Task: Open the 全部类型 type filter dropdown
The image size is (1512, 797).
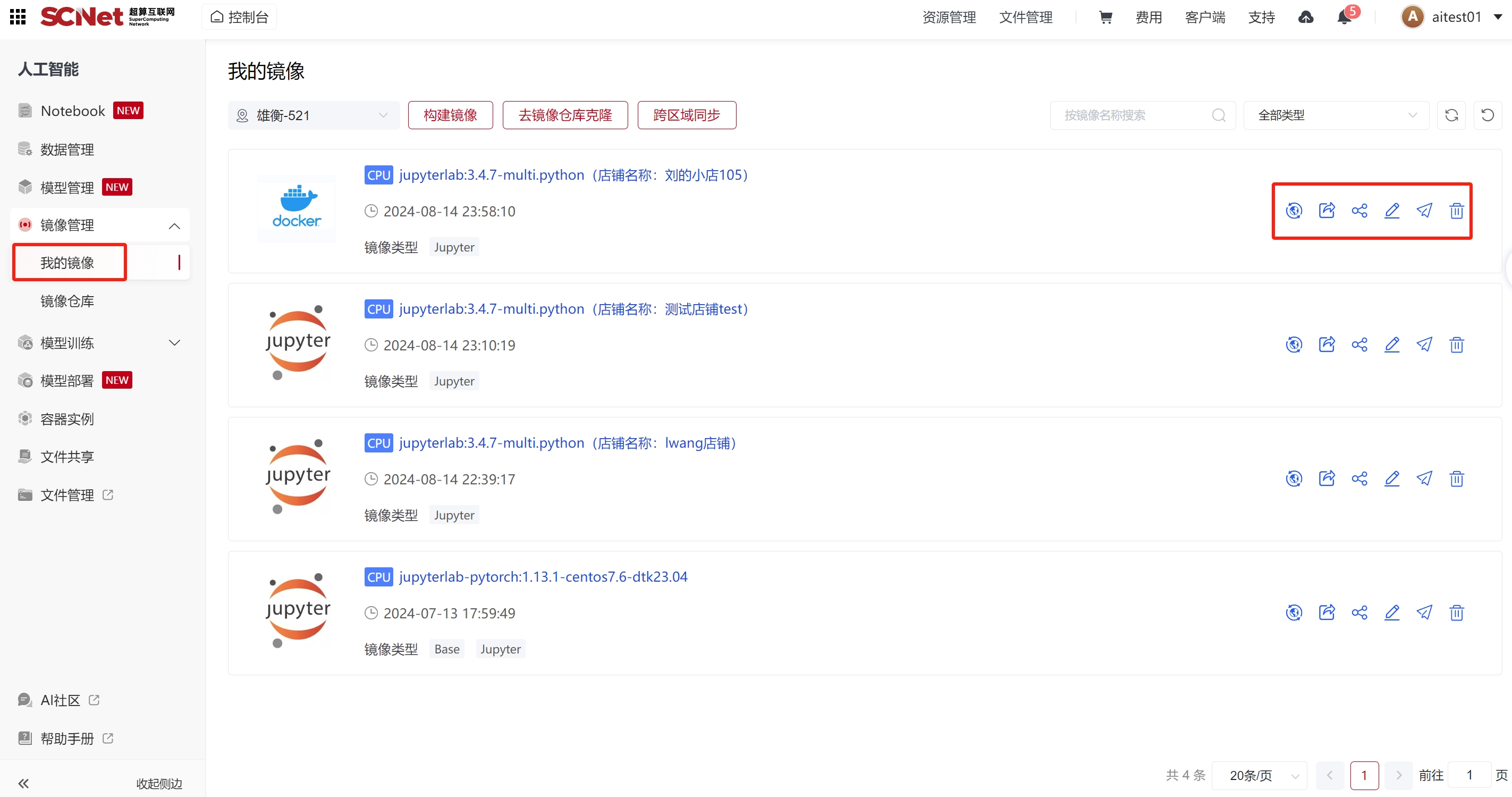Action: click(1336, 115)
